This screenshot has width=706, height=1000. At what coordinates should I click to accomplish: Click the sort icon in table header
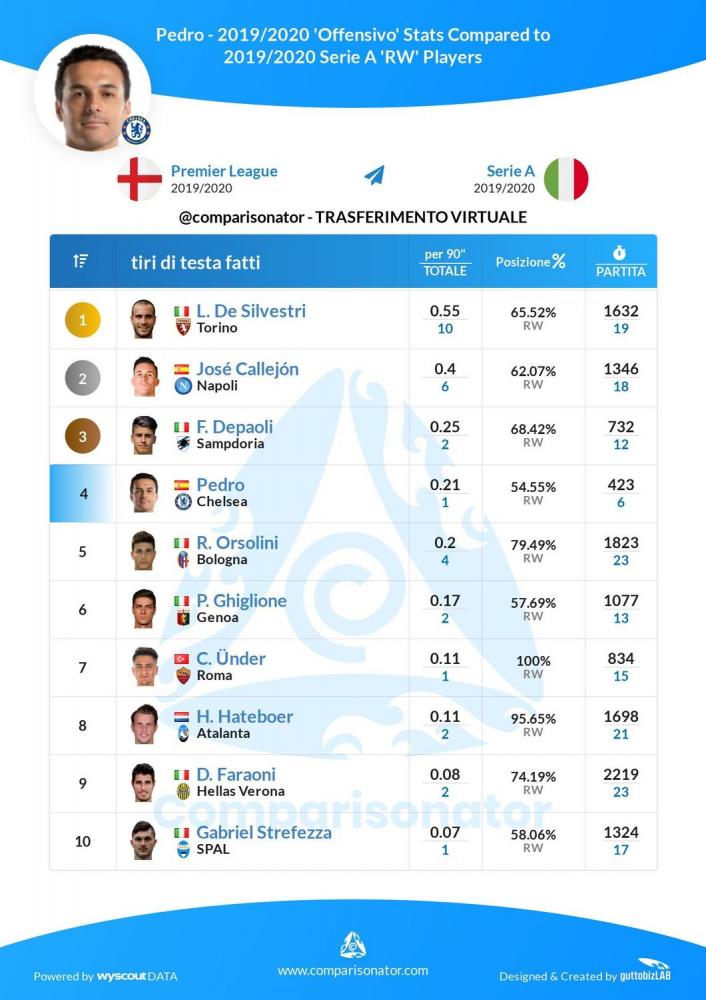[x=80, y=261]
